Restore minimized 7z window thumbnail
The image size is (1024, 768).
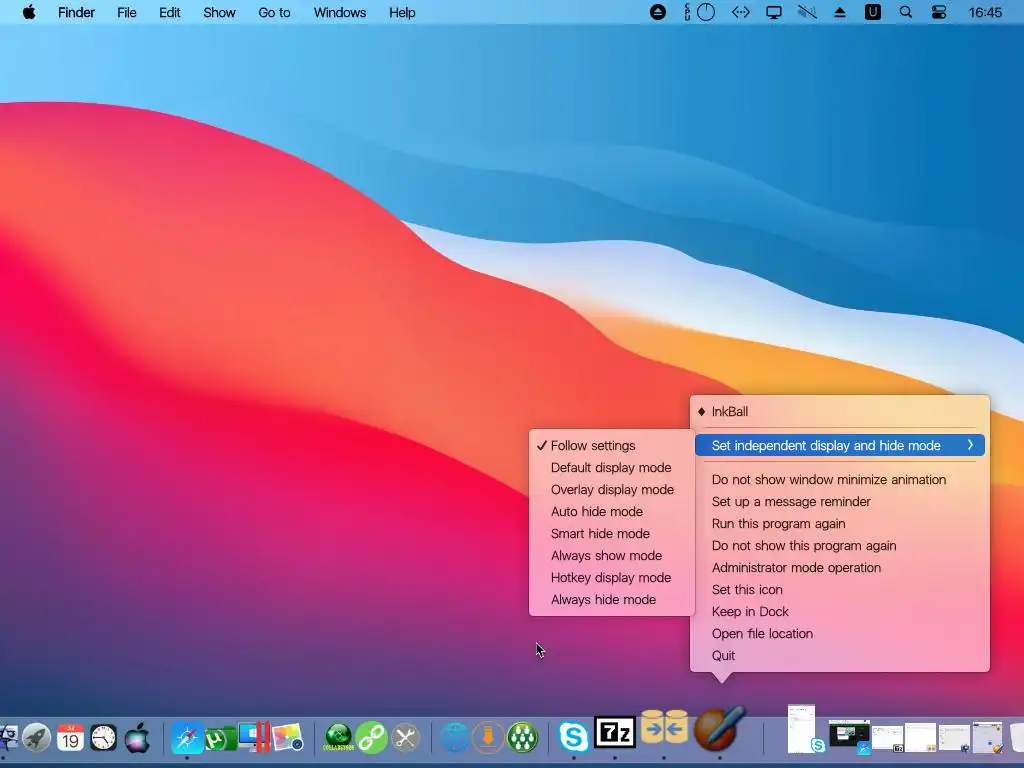tap(888, 738)
